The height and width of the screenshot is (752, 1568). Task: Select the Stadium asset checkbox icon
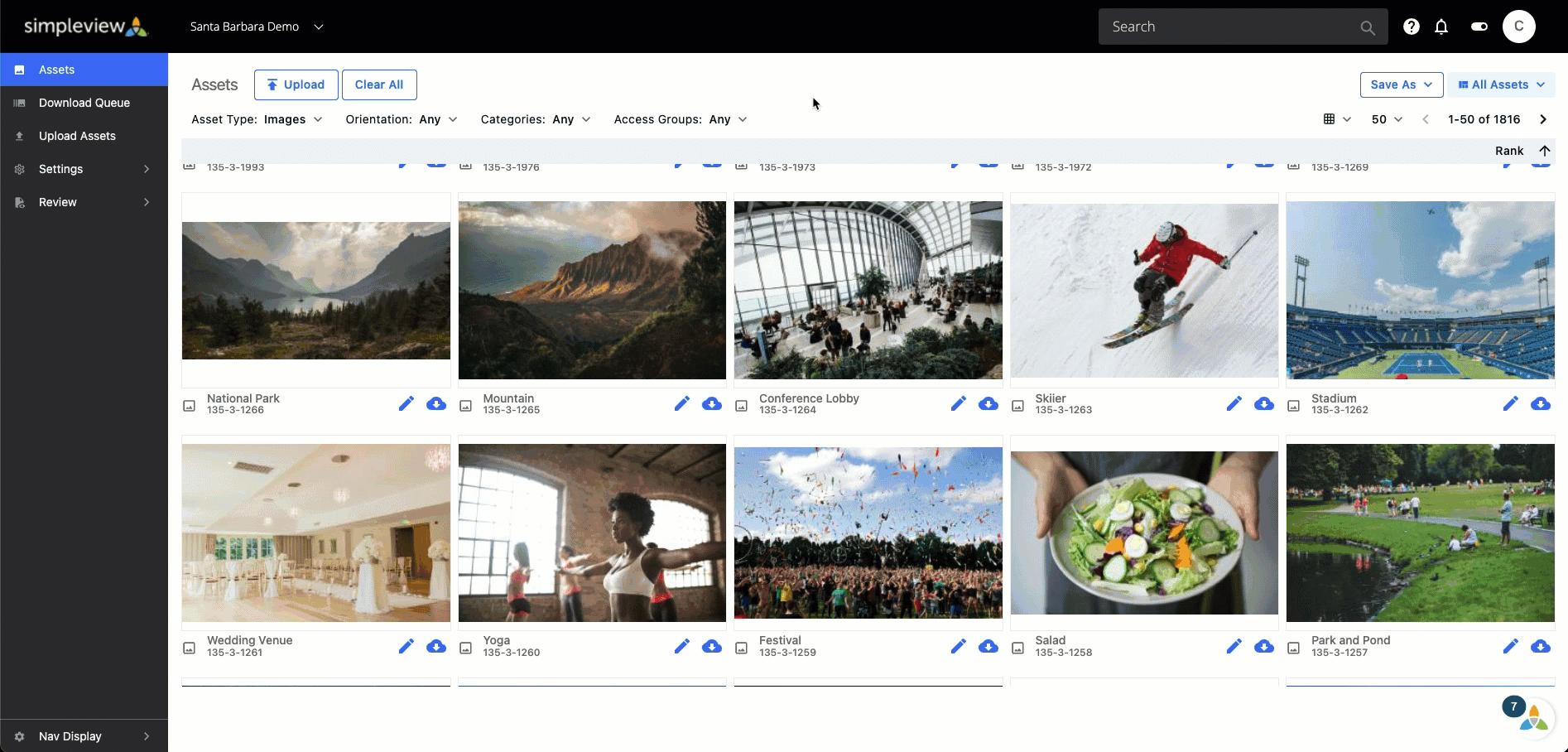click(1294, 406)
